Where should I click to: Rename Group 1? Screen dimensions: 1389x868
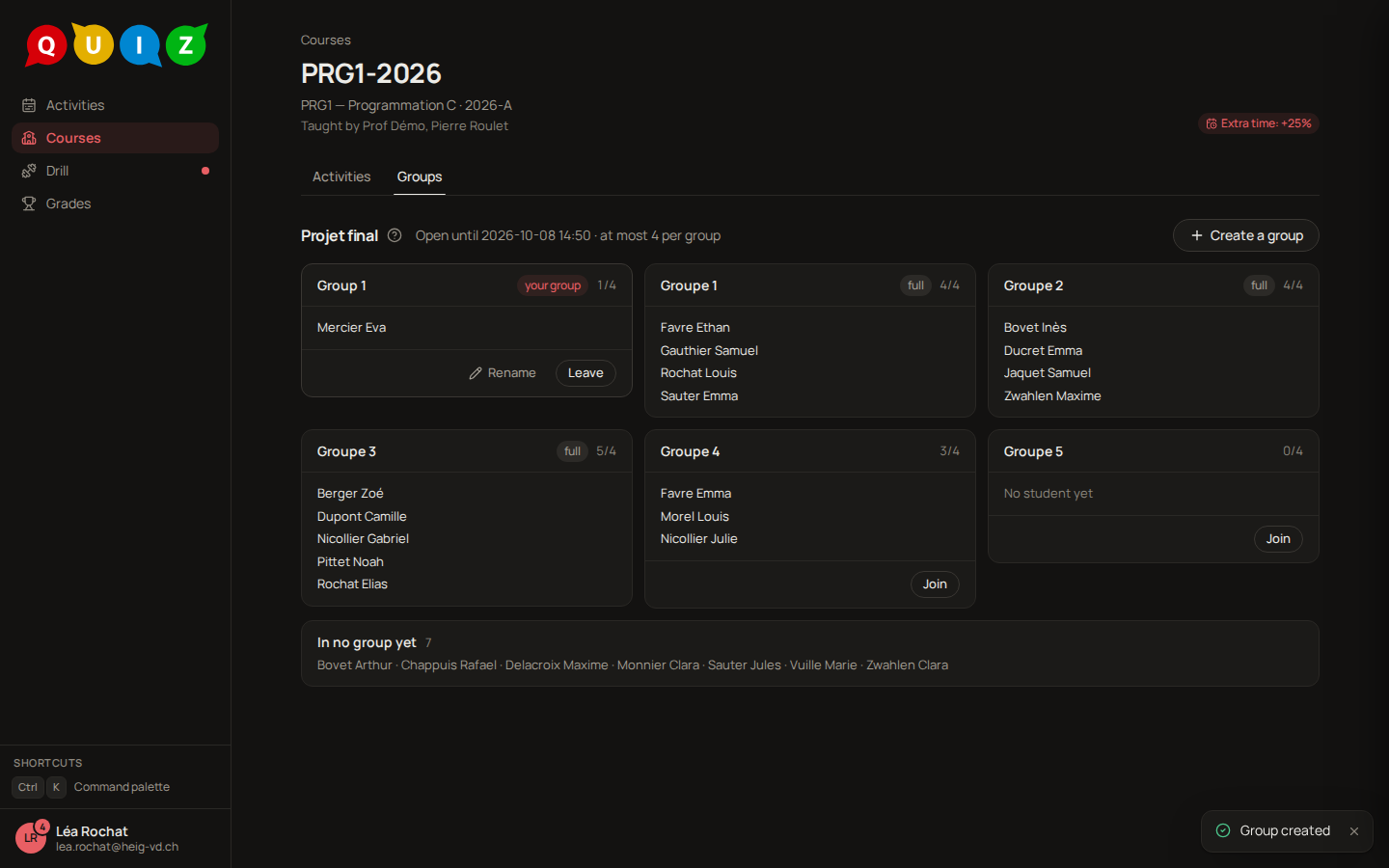pos(503,373)
